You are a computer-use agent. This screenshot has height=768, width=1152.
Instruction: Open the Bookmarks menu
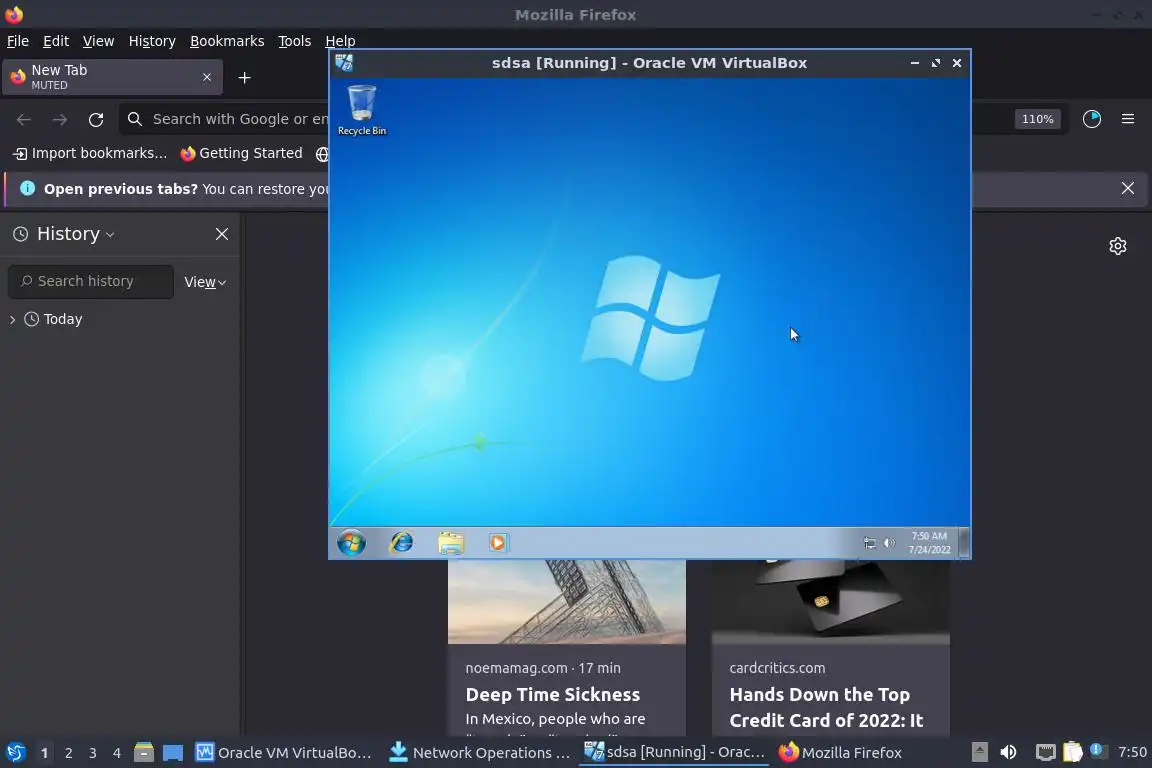click(227, 41)
